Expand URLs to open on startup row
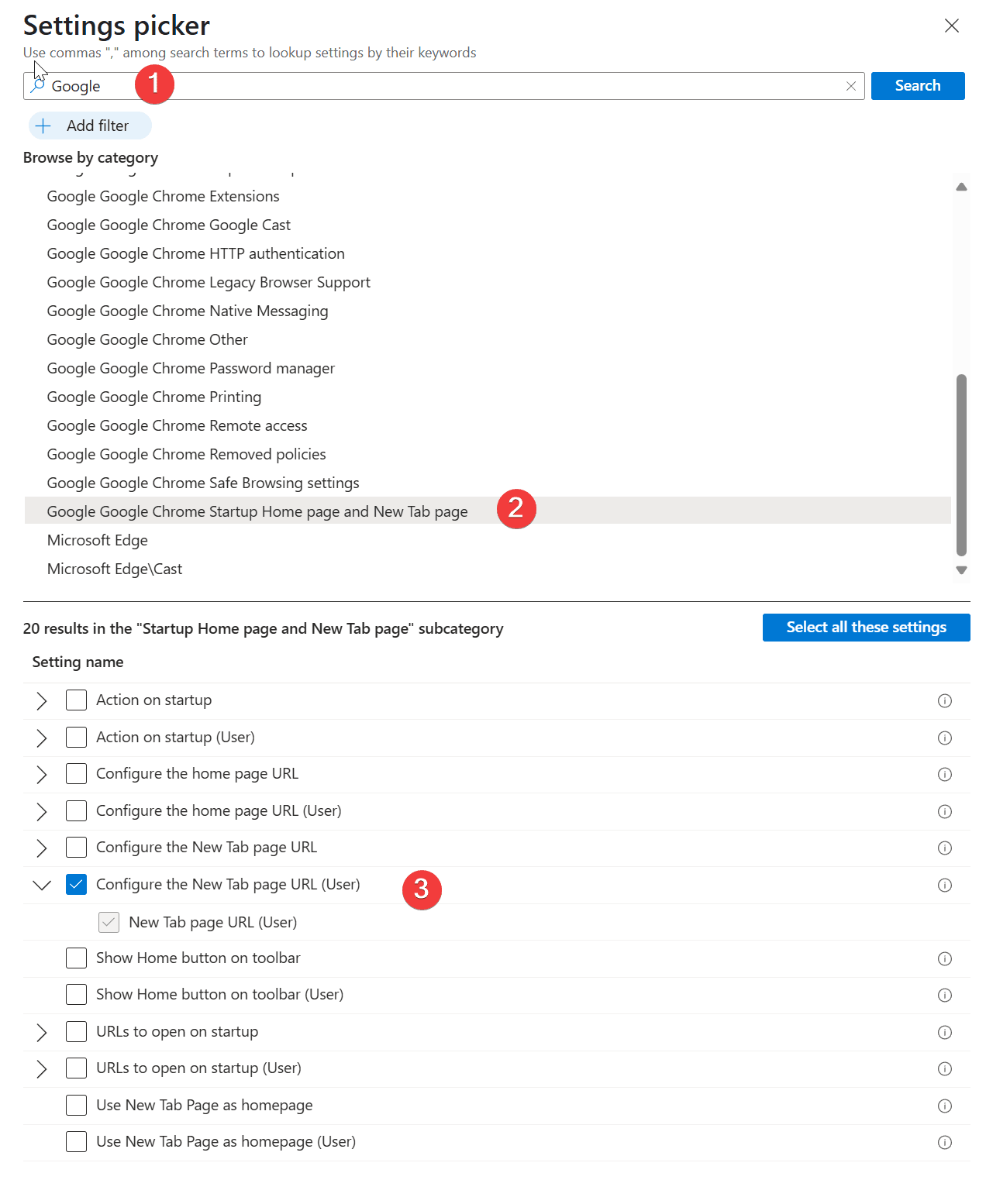 pos(42,1032)
